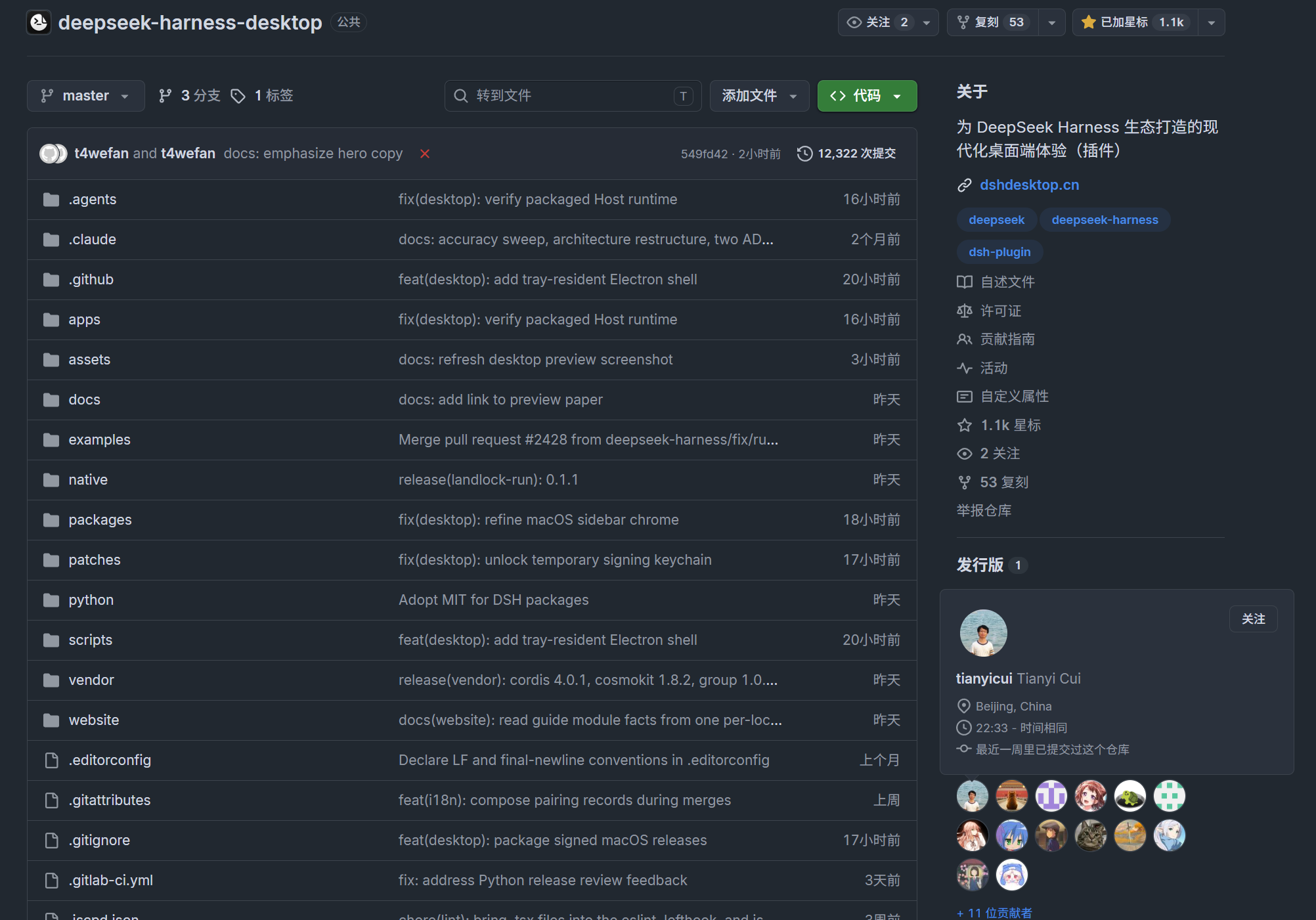This screenshot has width=1316, height=920.
Task: Open the 发行版 releases section
Action: 980,565
